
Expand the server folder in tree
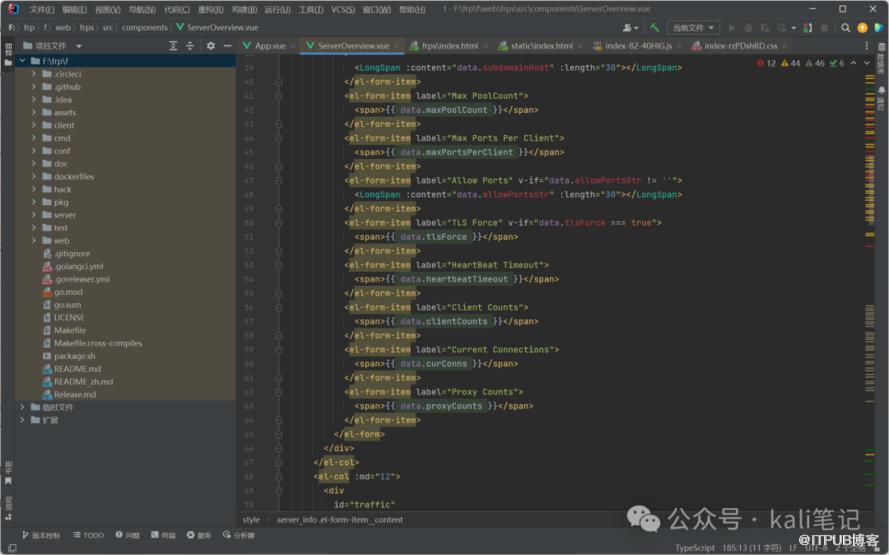33,215
